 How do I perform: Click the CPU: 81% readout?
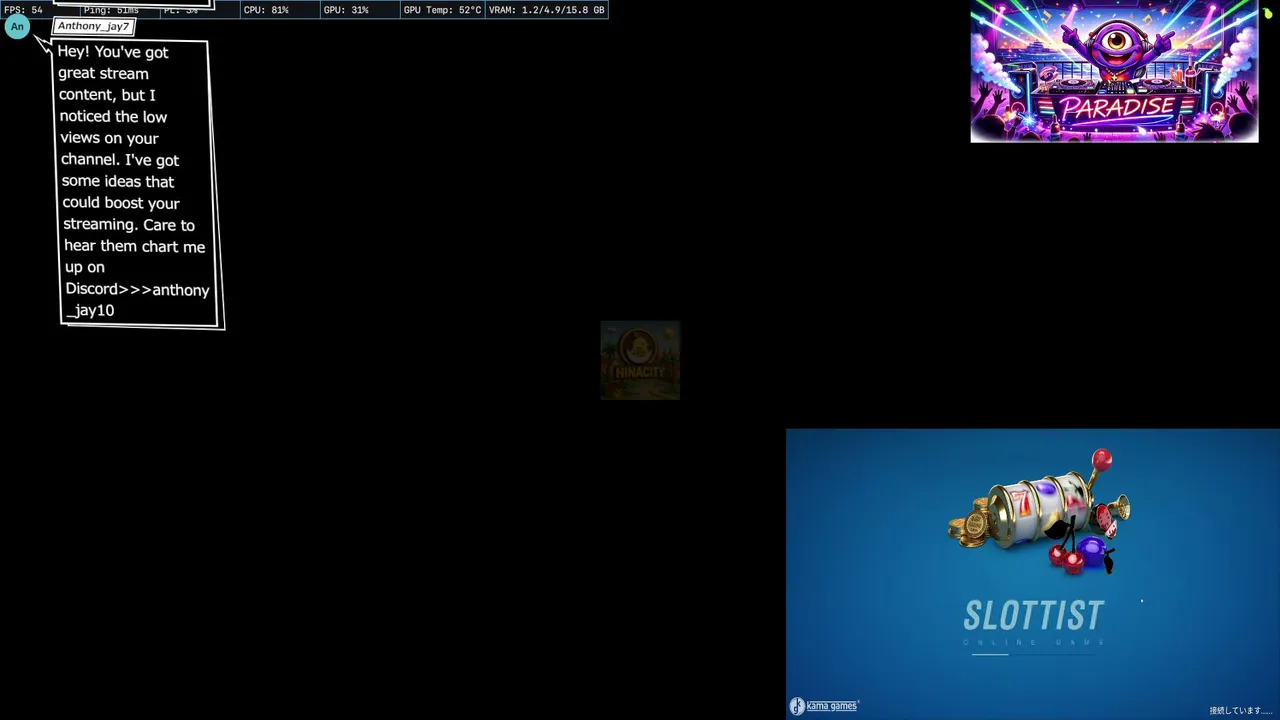point(266,10)
